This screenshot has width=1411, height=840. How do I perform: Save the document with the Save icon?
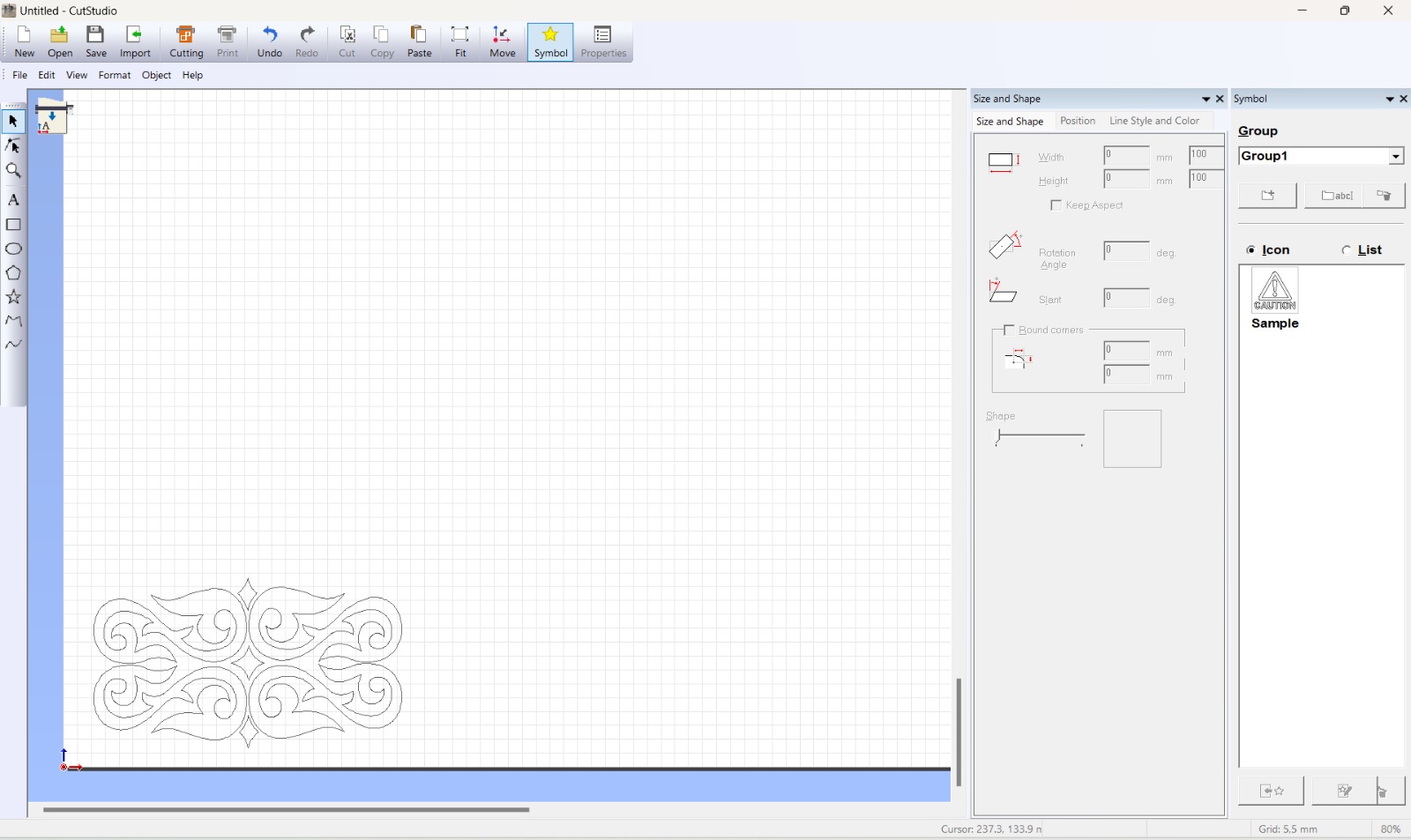pyautogui.click(x=96, y=42)
